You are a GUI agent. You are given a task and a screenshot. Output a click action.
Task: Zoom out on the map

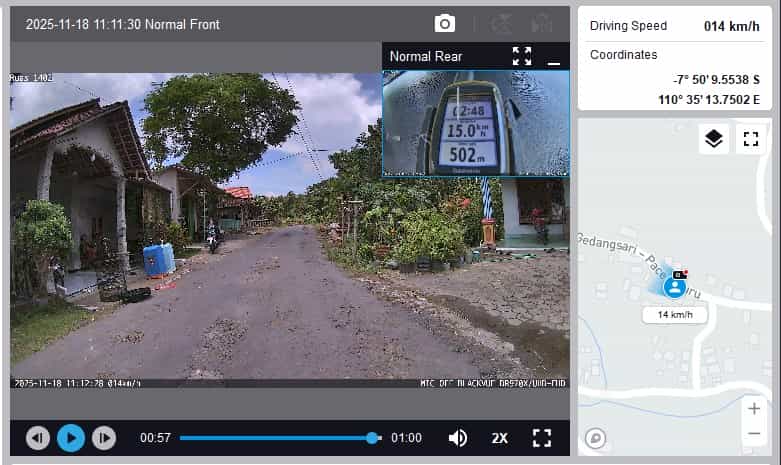(753, 433)
